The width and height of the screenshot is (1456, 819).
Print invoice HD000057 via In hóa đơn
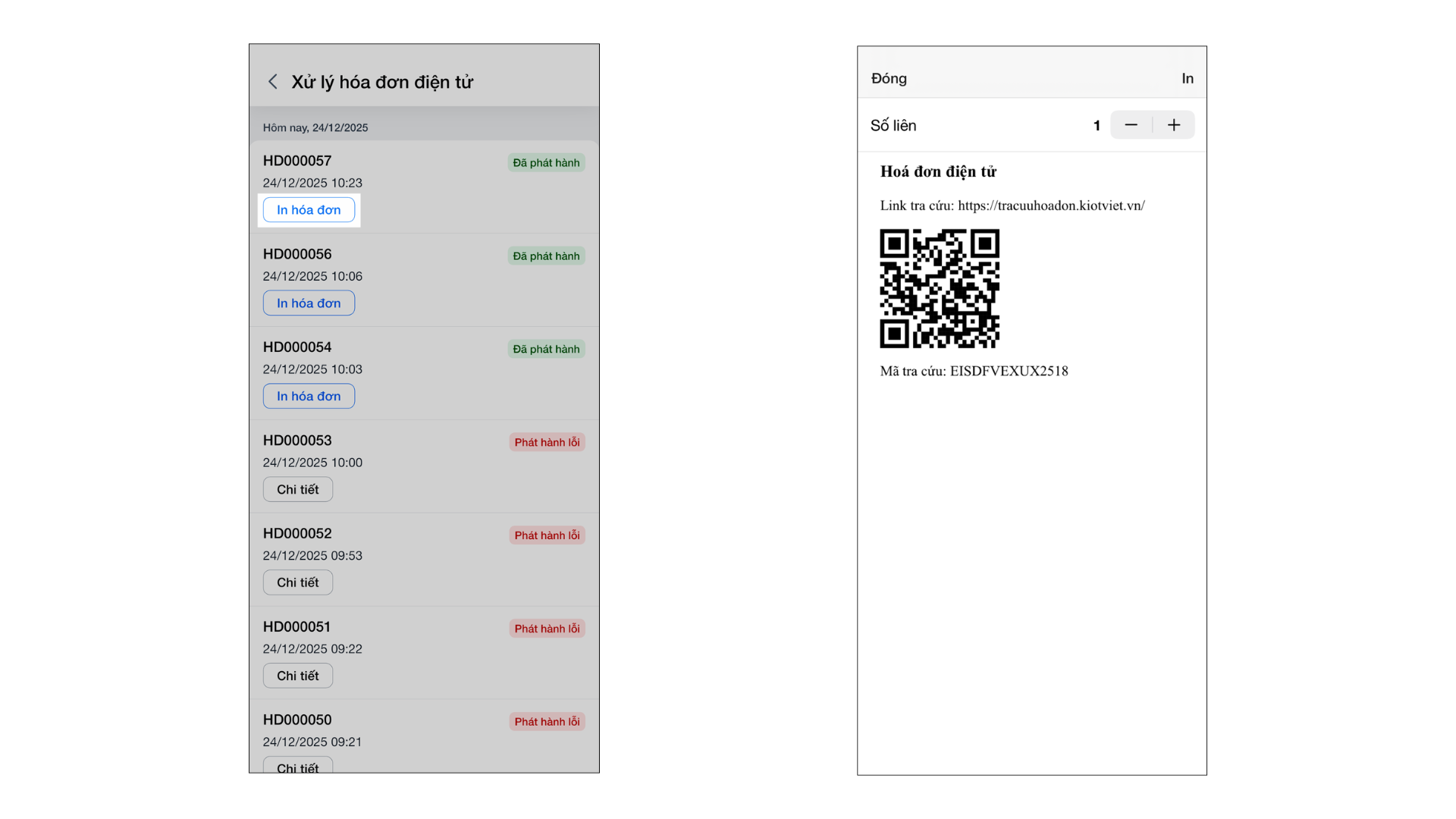(309, 210)
